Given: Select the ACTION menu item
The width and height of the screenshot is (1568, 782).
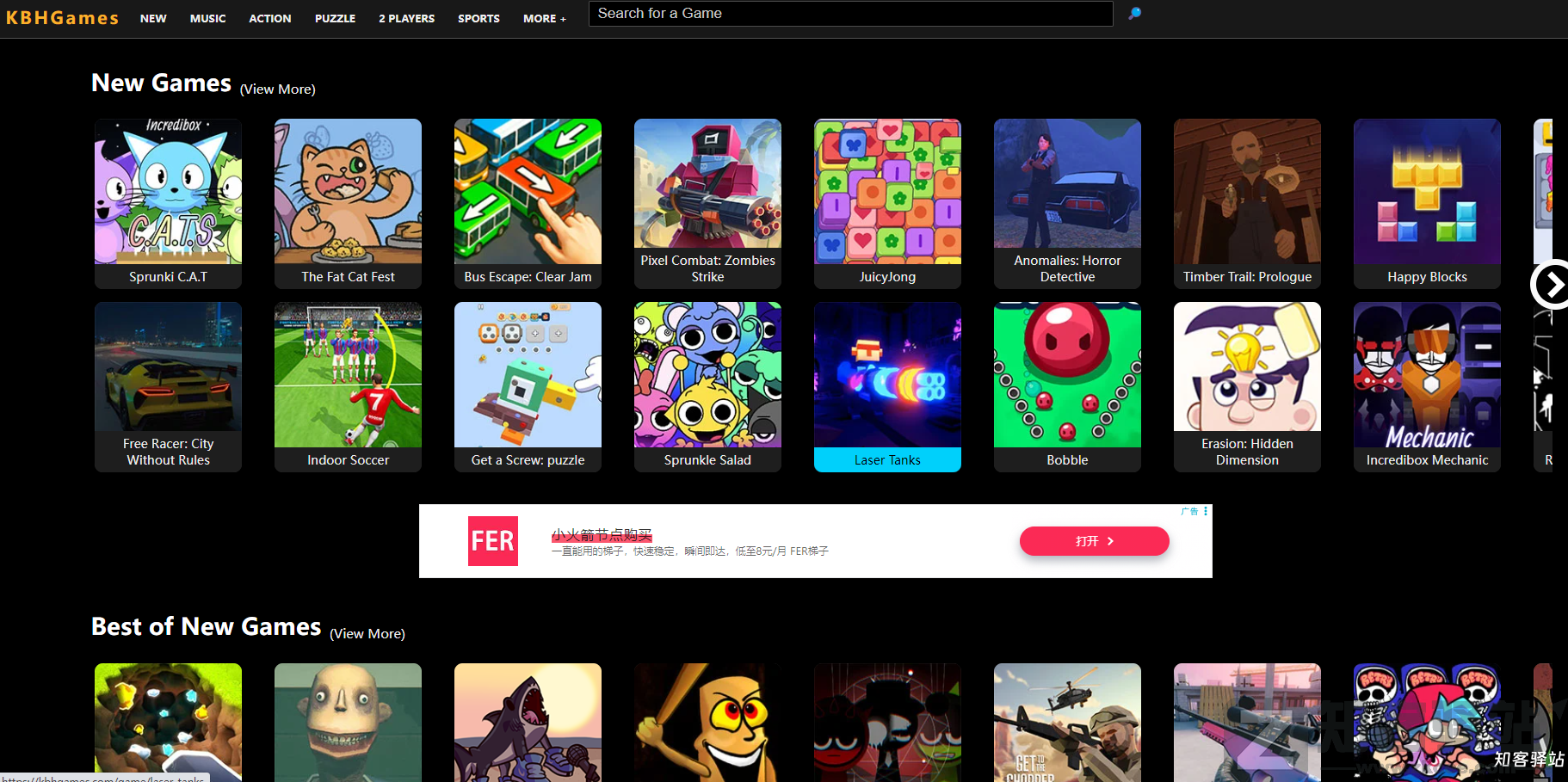Looking at the screenshot, I should click(x=269, y=18).
